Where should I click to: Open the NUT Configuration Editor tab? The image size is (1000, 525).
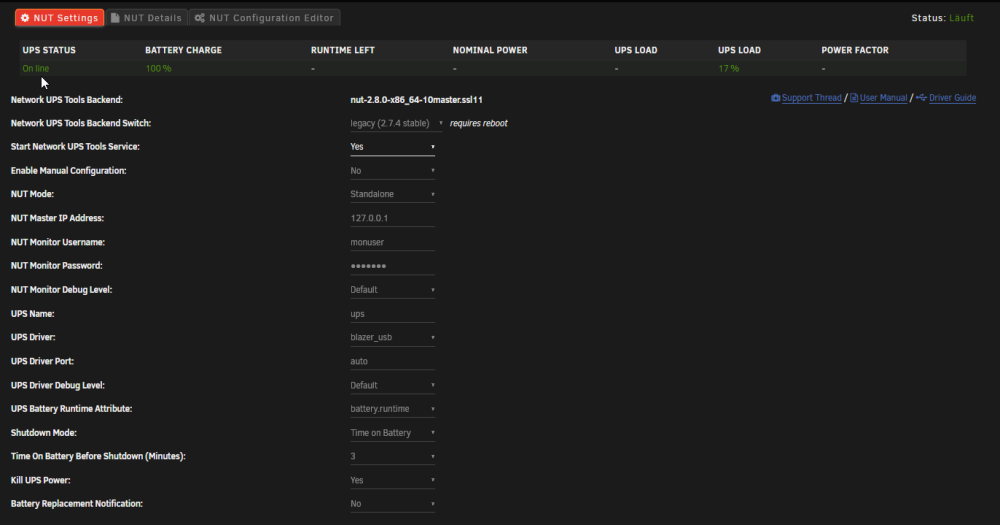[264, 18]
